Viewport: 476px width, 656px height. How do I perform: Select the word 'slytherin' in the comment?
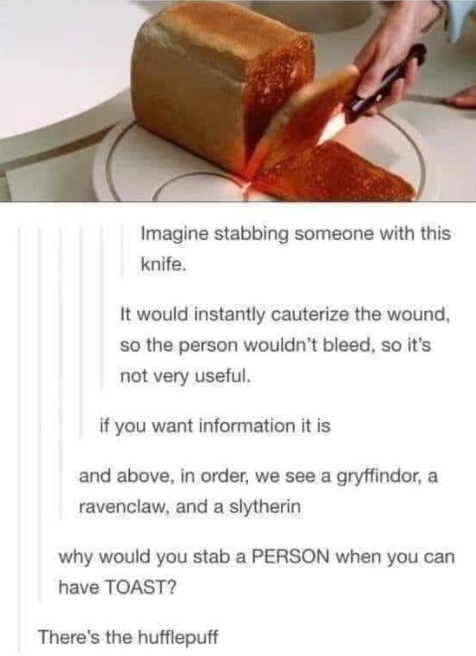(265, 507)
